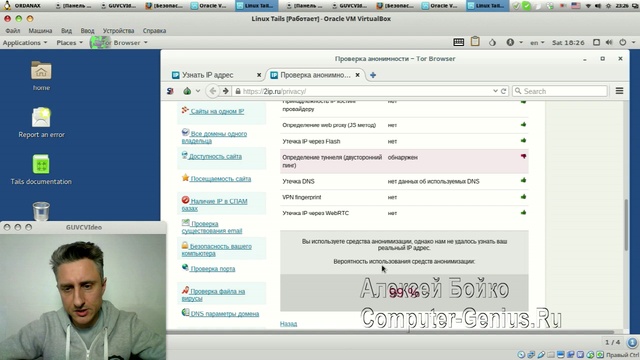Click the screen icon beside the clock

596,42
